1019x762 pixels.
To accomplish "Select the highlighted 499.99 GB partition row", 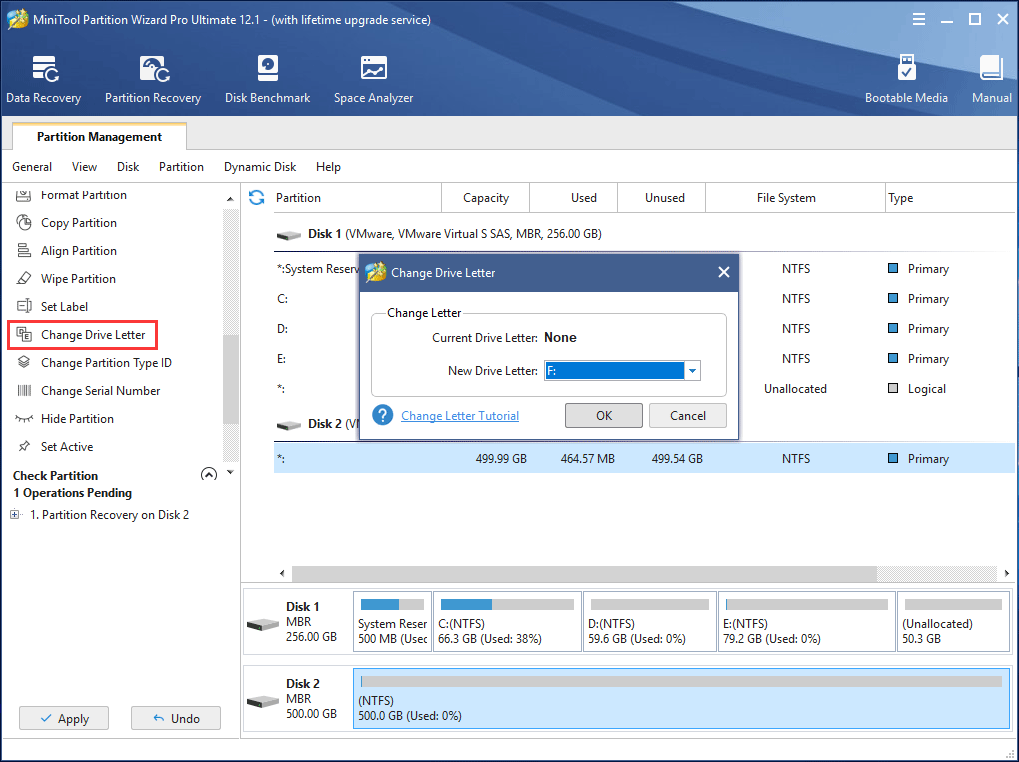I will 644,459.
